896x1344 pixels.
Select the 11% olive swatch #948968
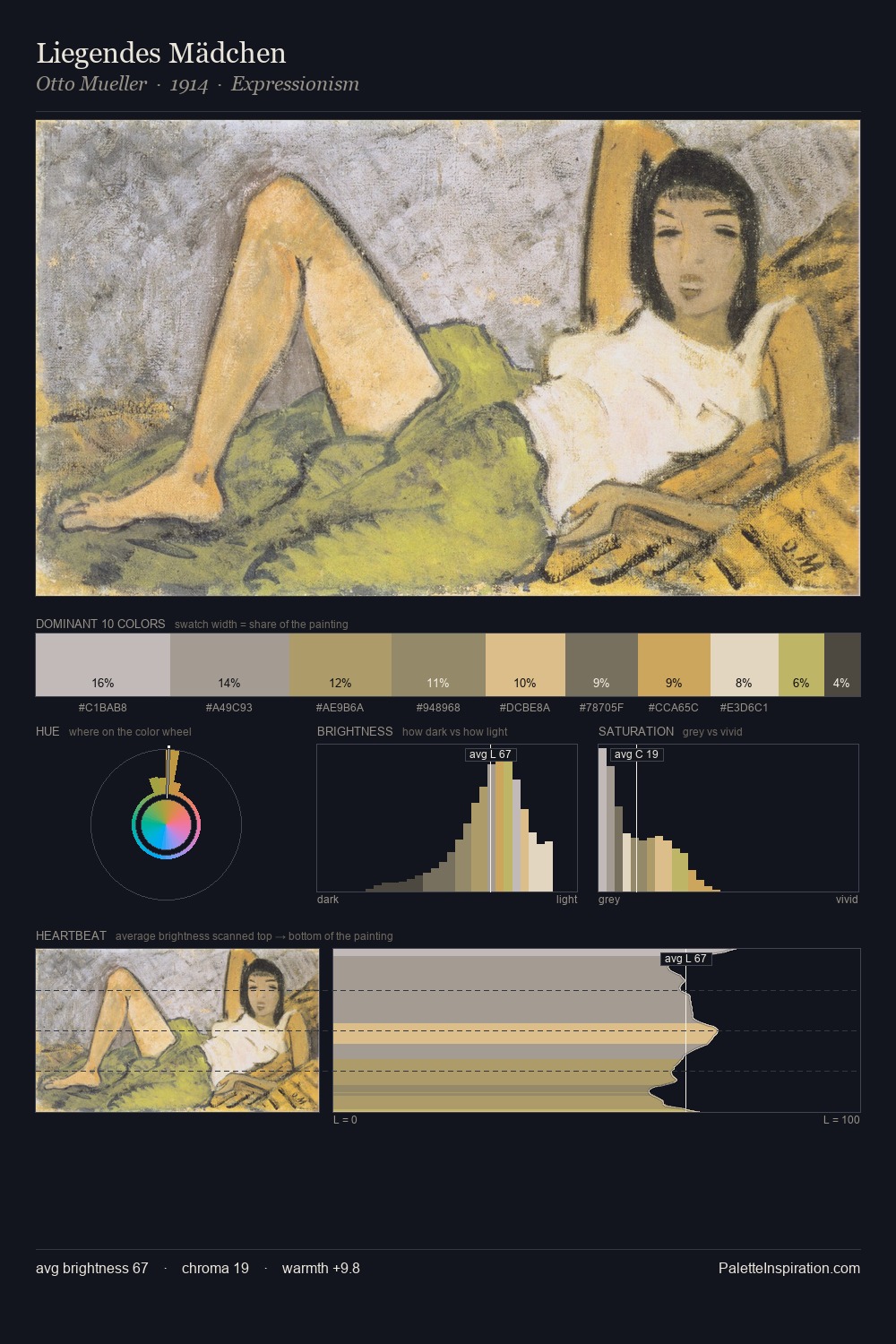(x=438, y=665)
